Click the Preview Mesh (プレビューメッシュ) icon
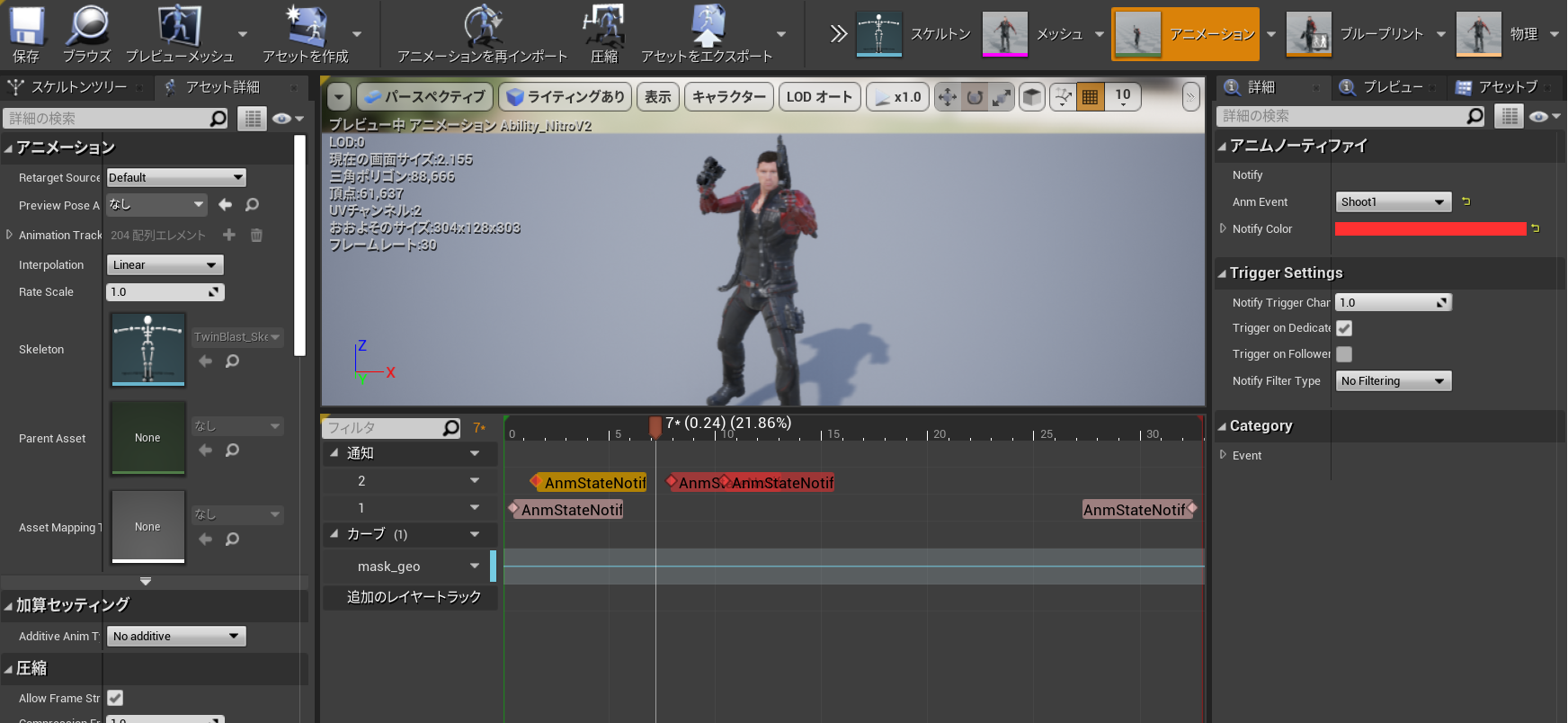The image size is (1568, 723). coord(180,34)
